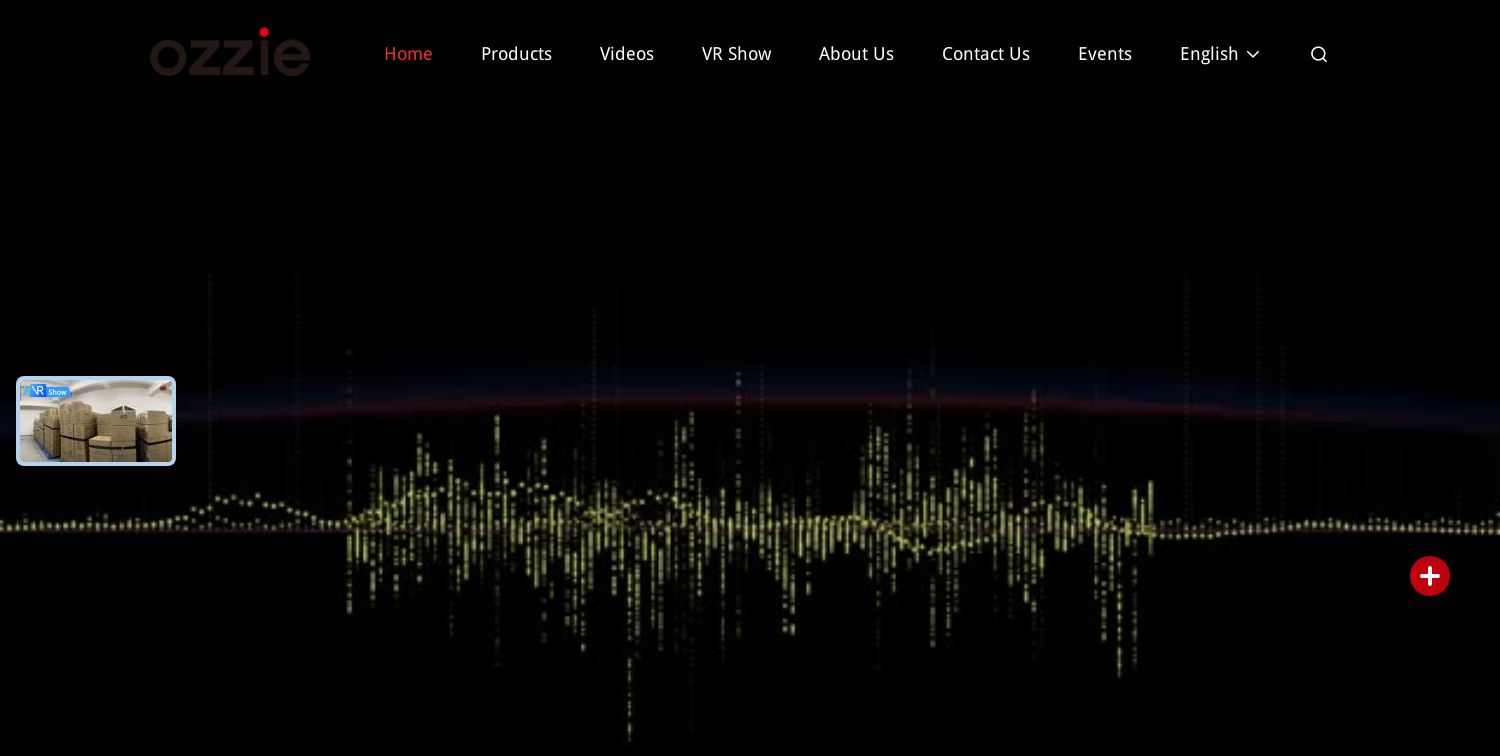Viewport: 1500px width, 756px height.
Task: Click the chevron next to English
Action: (x=1253, y=55)
